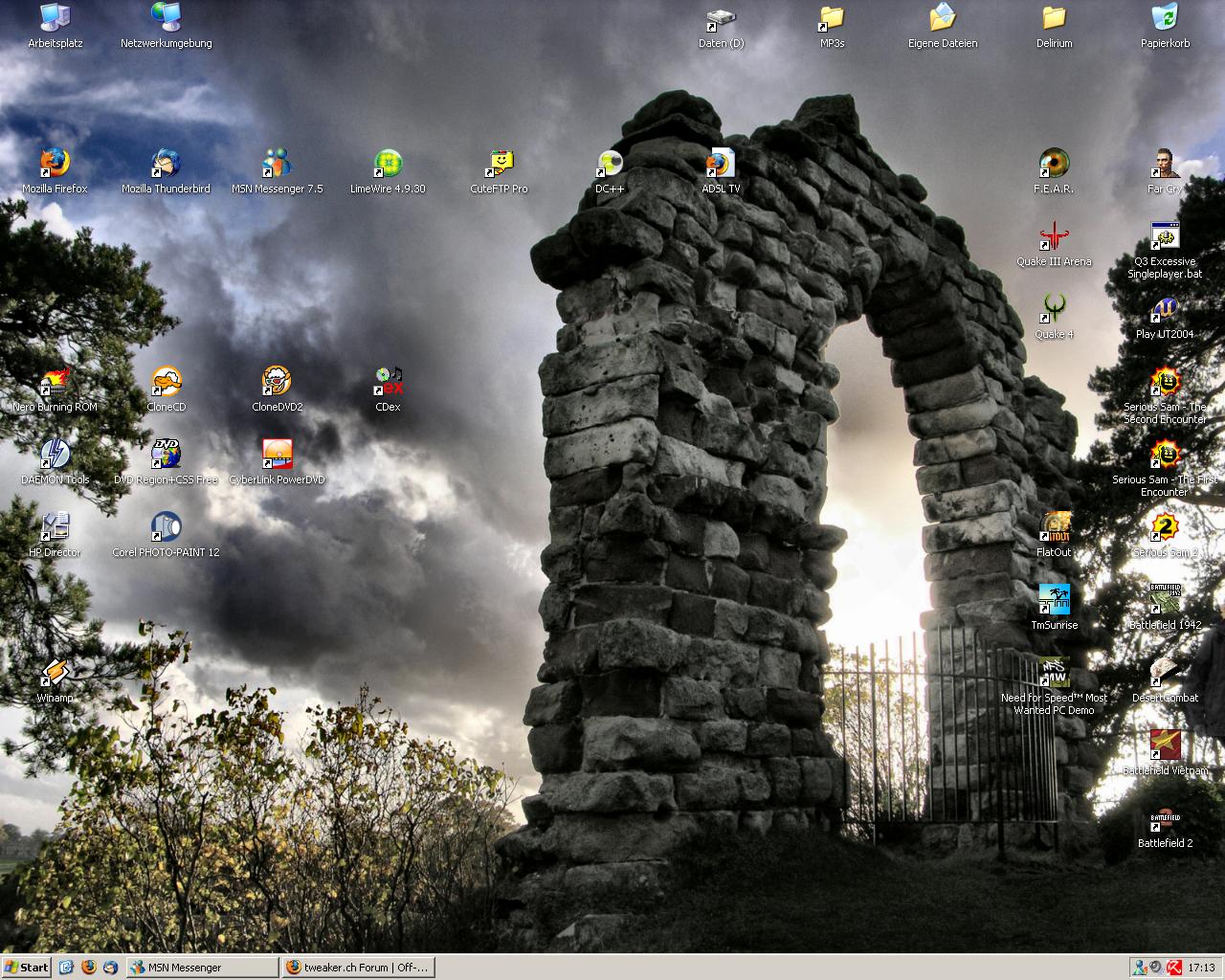Click the DAEMON Tools desktop icon
This screenshot has width=1225, height=980.
(x=55, y=456)
